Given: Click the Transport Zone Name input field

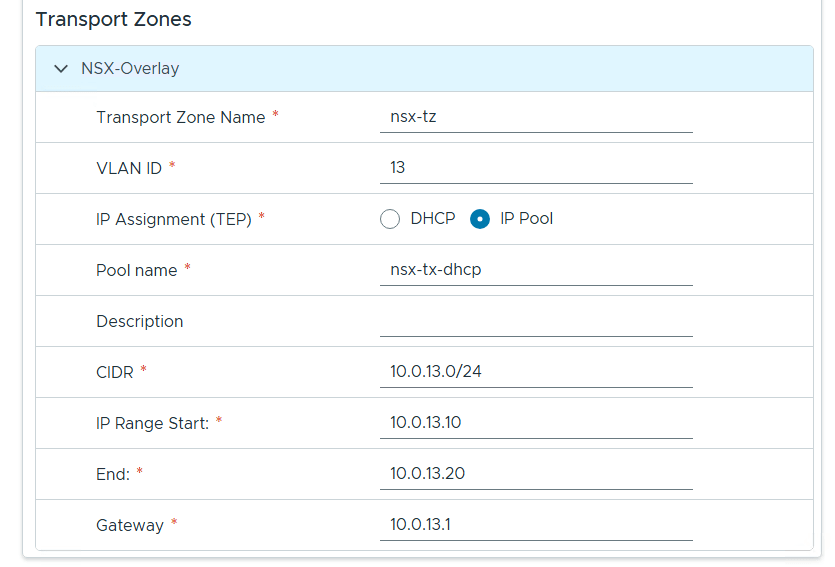Looking at the screenshot, I should click(x=536, y=117).
